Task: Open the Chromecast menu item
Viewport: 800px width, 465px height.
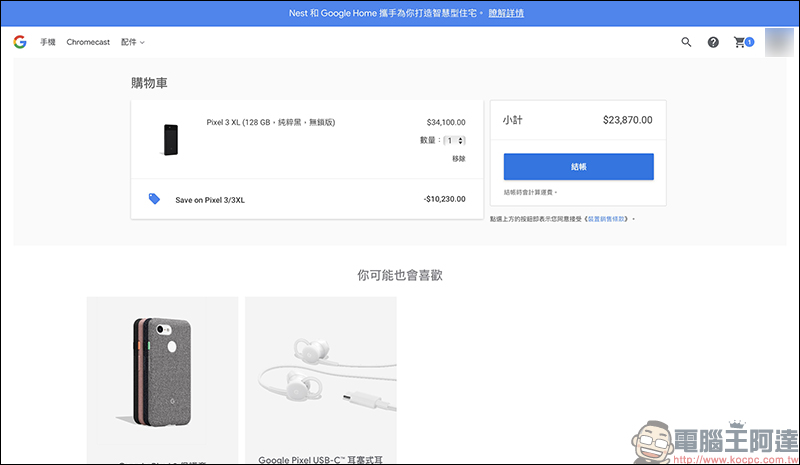Action: [x=88, y=42]
